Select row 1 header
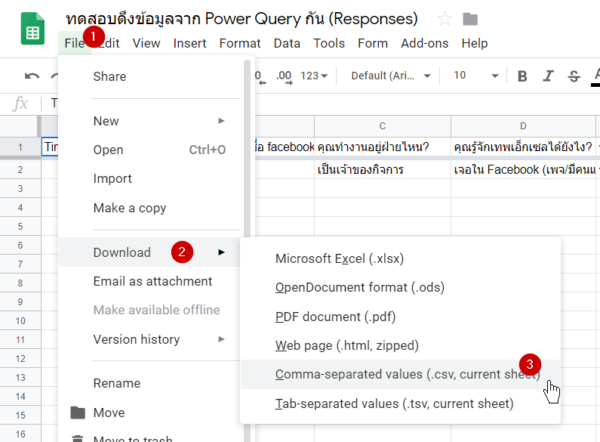Screen dimensions: 600x442 click(x=20, y=147)
